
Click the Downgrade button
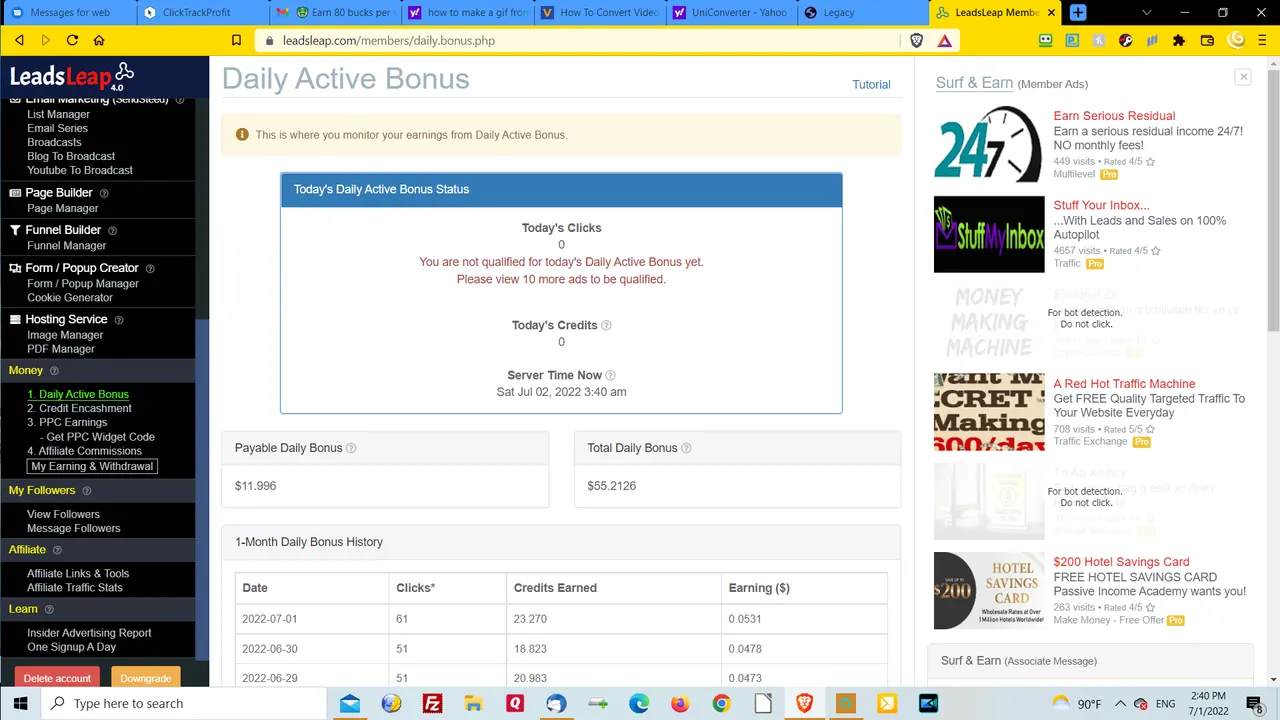(x=146, y=678)
